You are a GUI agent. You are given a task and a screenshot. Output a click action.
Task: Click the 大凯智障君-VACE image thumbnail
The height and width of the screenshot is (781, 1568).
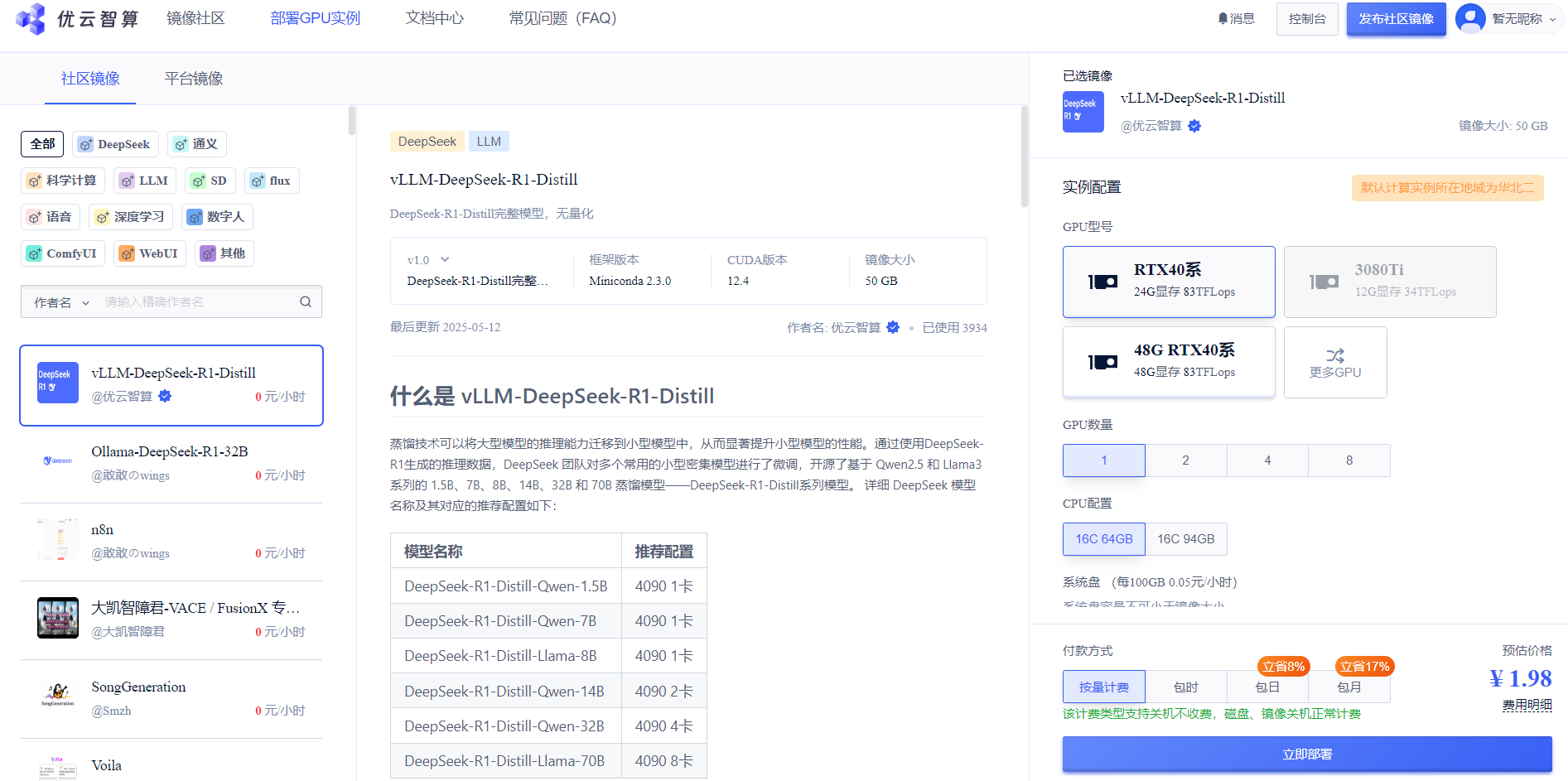coord(58,618)
